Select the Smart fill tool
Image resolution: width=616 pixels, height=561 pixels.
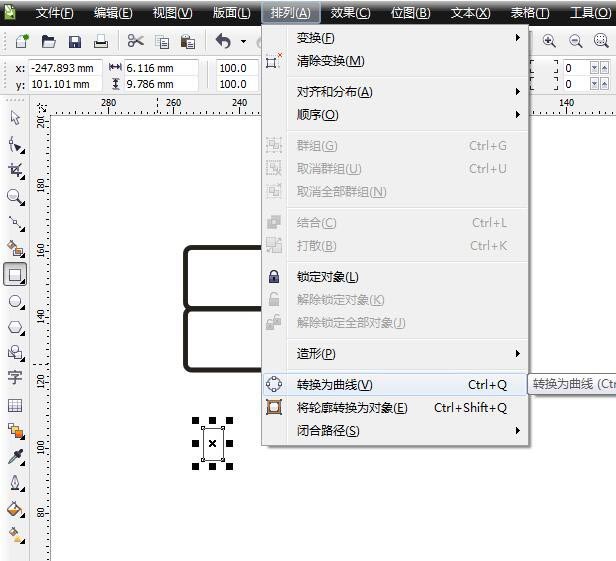pyautogui.click(x=16, y=249)
